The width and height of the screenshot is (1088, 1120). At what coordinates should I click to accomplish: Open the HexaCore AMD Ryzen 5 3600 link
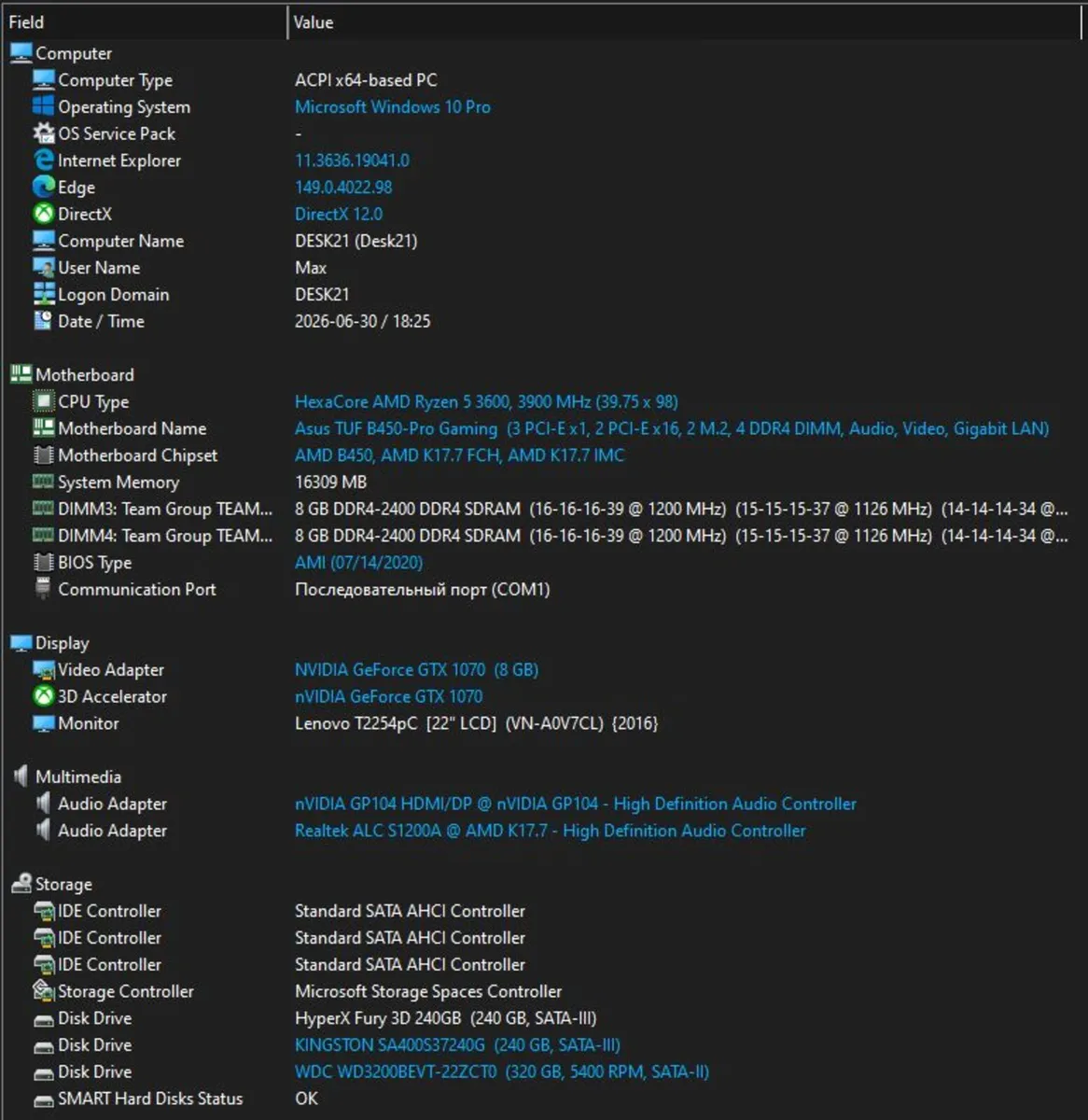(x=486, y=401)
